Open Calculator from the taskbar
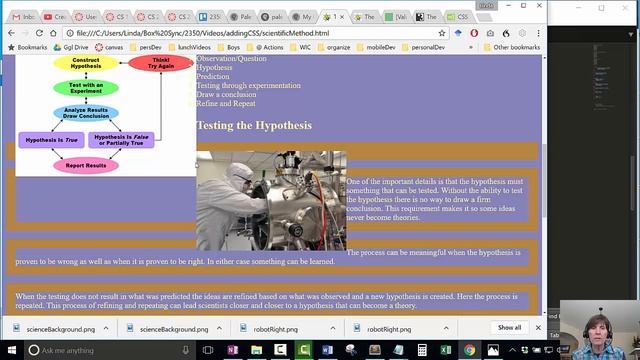Image resolution: width=640 pixels, height=360 pixels. click(x=422, y=350)
